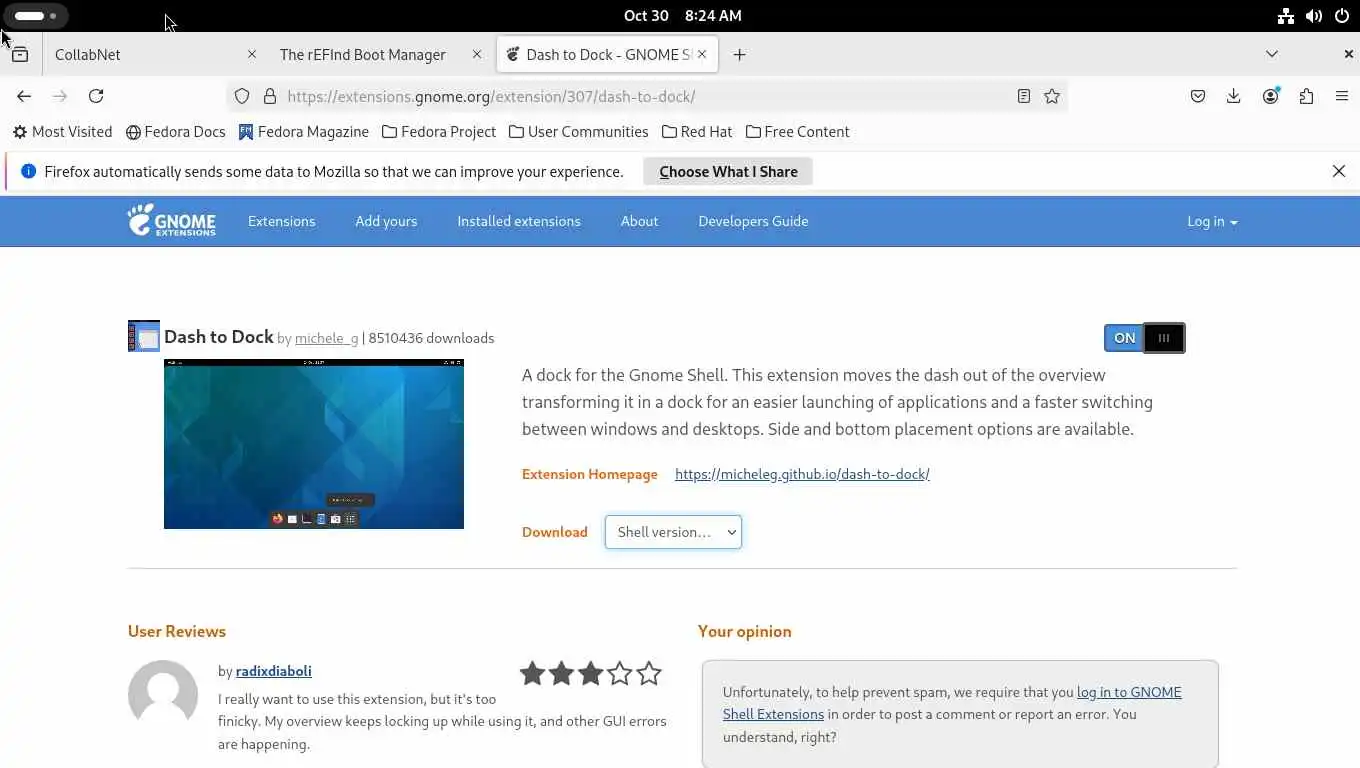Click the GNOME Activities pill indicator

pos(36,16)
